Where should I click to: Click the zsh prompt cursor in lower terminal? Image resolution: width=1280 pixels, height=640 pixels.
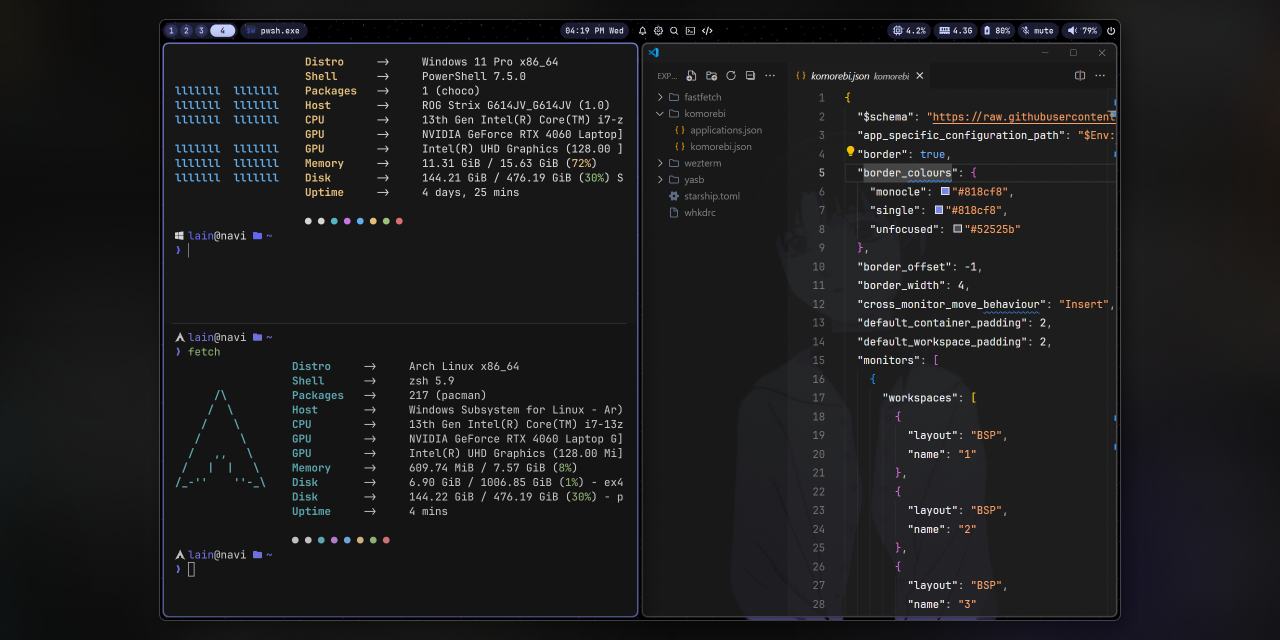191,569
